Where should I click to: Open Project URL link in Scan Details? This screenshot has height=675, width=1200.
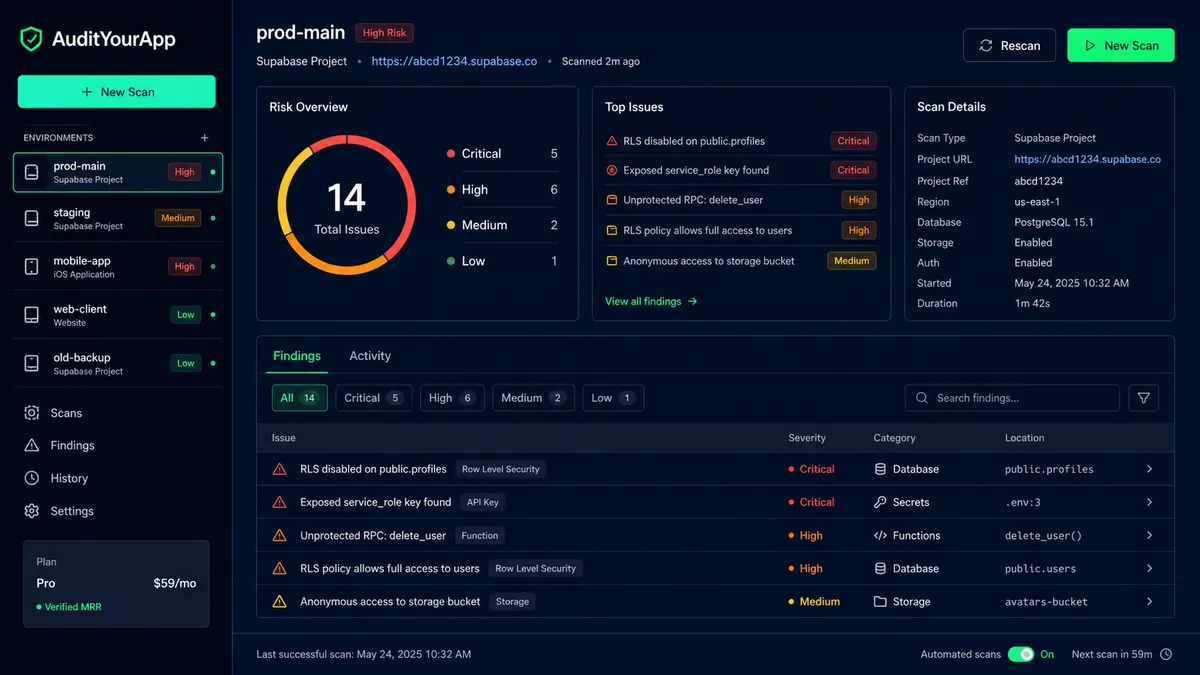pyautogui.click(x=1087, y=159)
